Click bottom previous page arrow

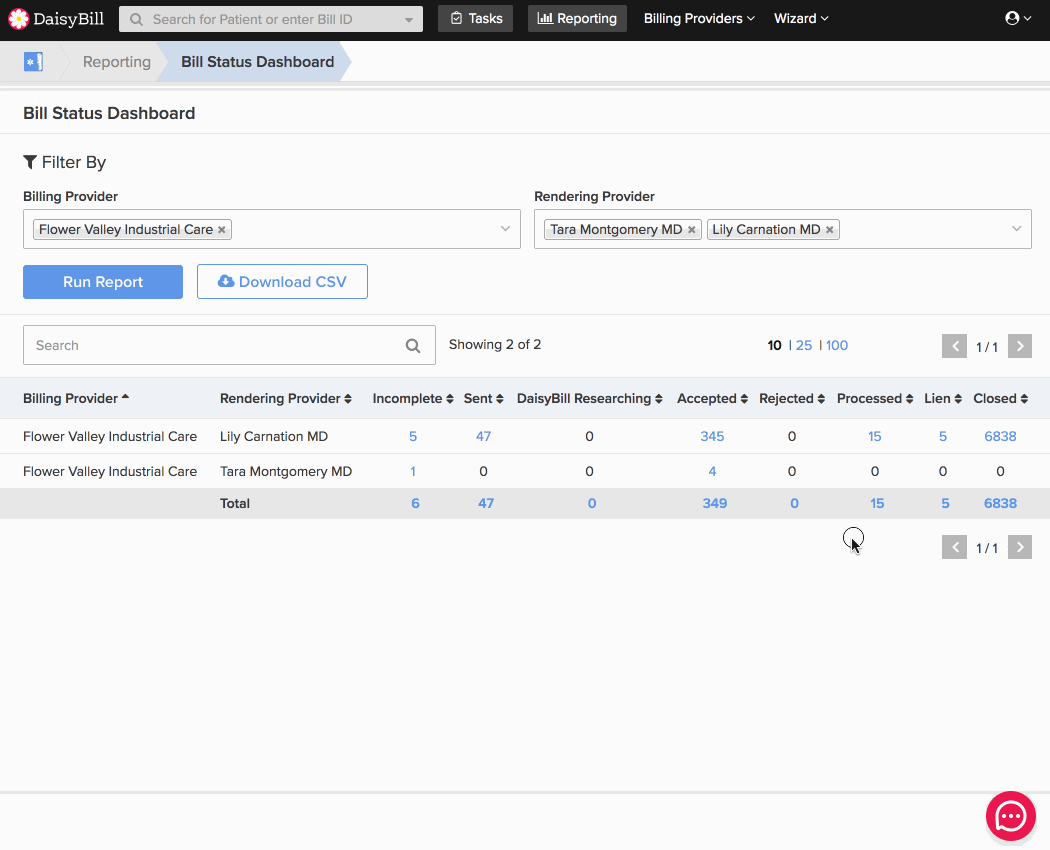pyautogui.click(x=954, y=547)
